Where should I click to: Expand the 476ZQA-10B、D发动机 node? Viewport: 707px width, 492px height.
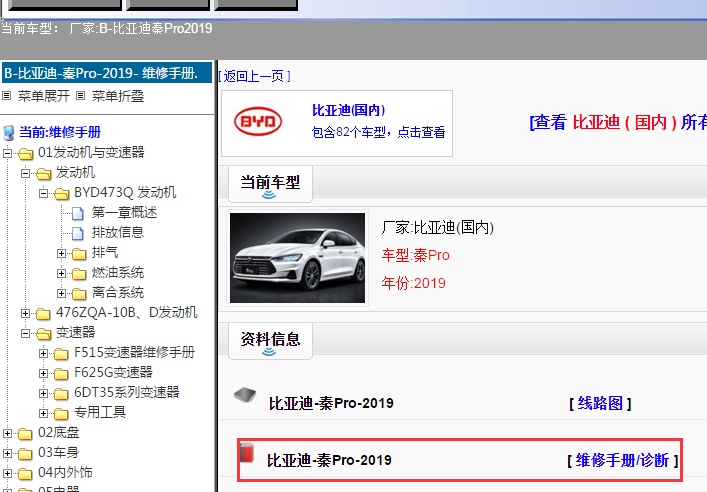(26, 313)
